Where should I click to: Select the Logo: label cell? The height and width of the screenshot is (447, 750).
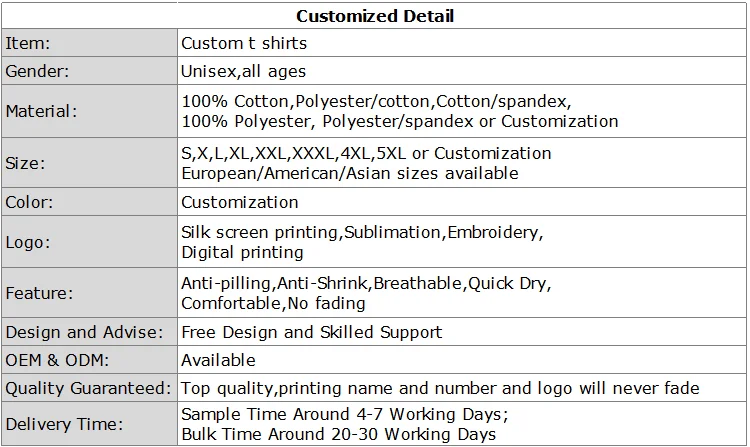pyautogui.click(x=89, y=242)
